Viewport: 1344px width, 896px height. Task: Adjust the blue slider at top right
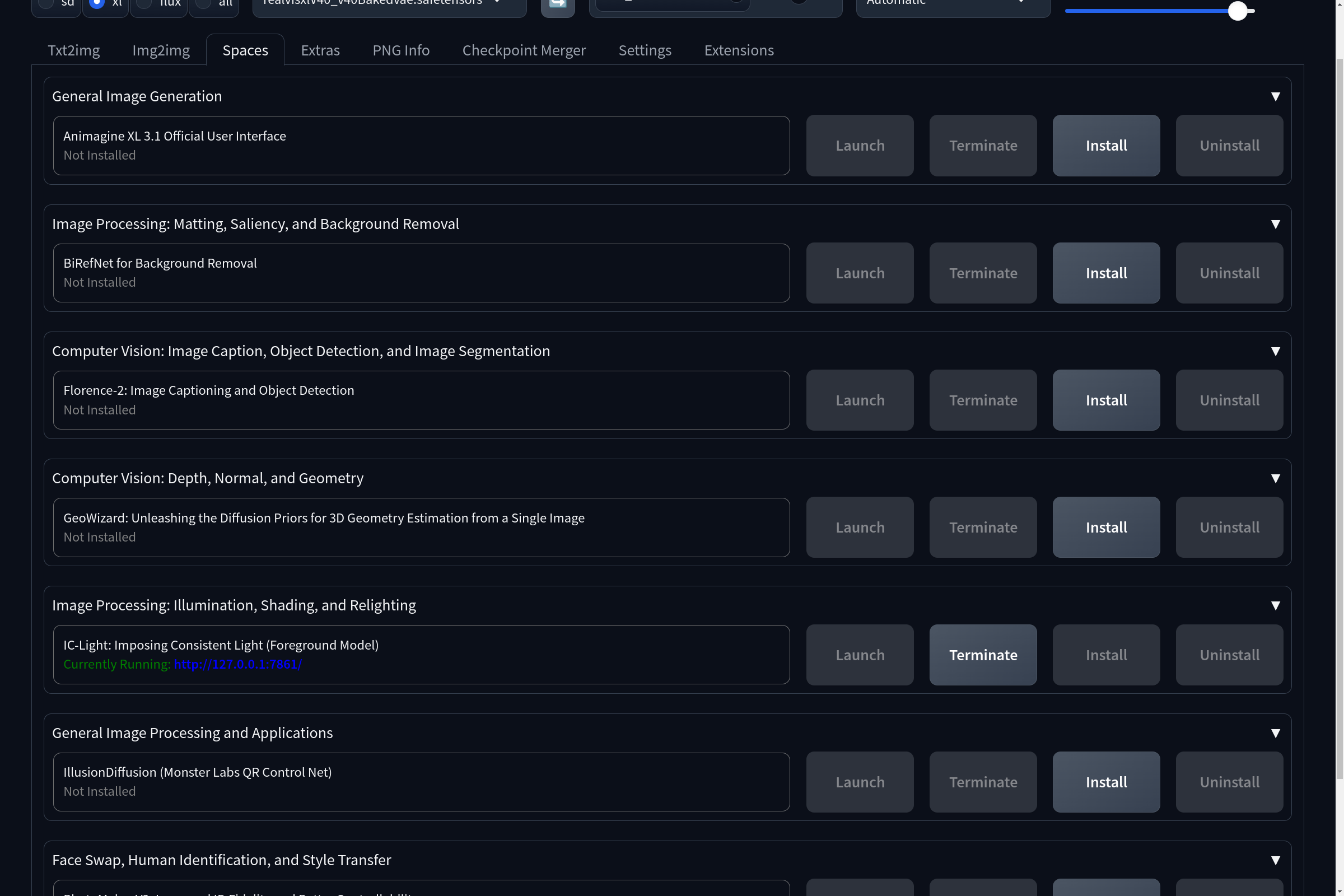tap(1237, 11)
